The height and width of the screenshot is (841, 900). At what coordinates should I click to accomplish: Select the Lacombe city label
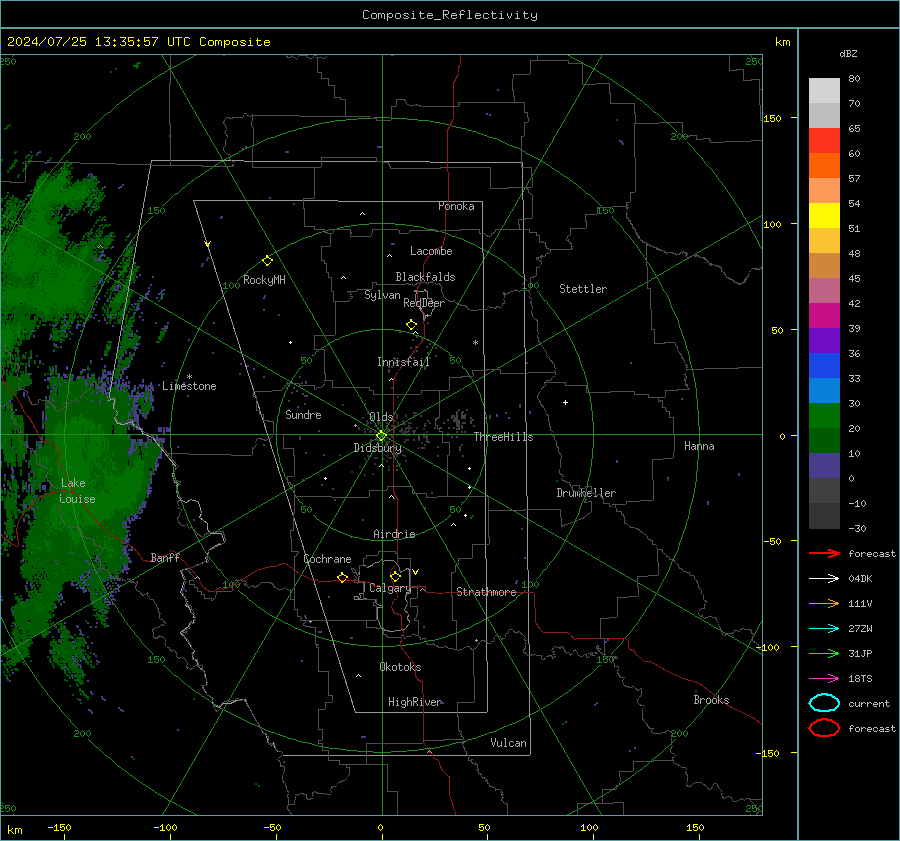[431, 251]
